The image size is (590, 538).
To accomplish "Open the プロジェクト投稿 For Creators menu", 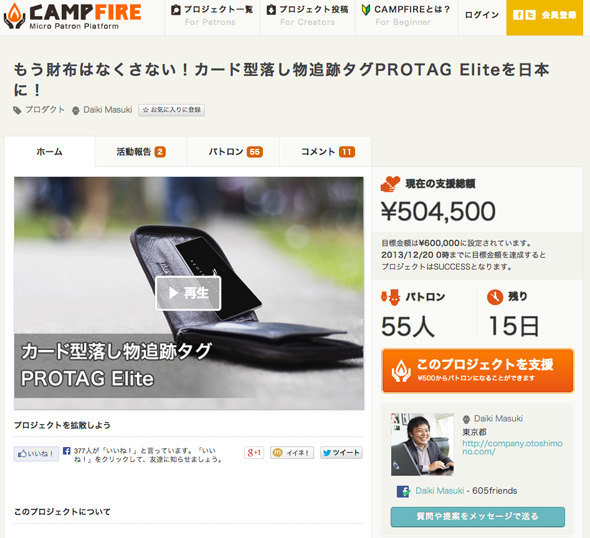I will pyautogui.click(x=308, y=16).
